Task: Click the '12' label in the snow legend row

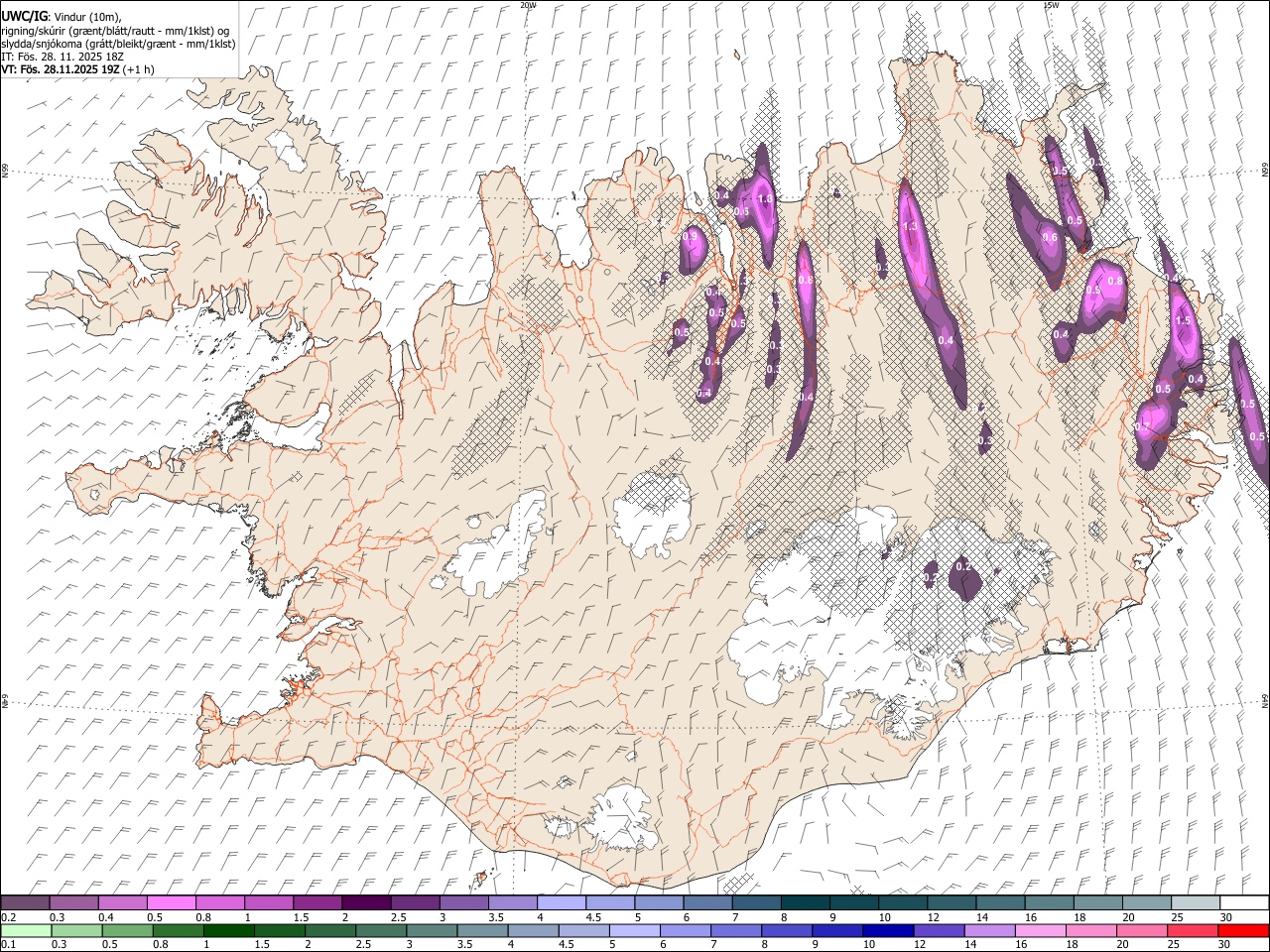Action: [x=934, y=917]
